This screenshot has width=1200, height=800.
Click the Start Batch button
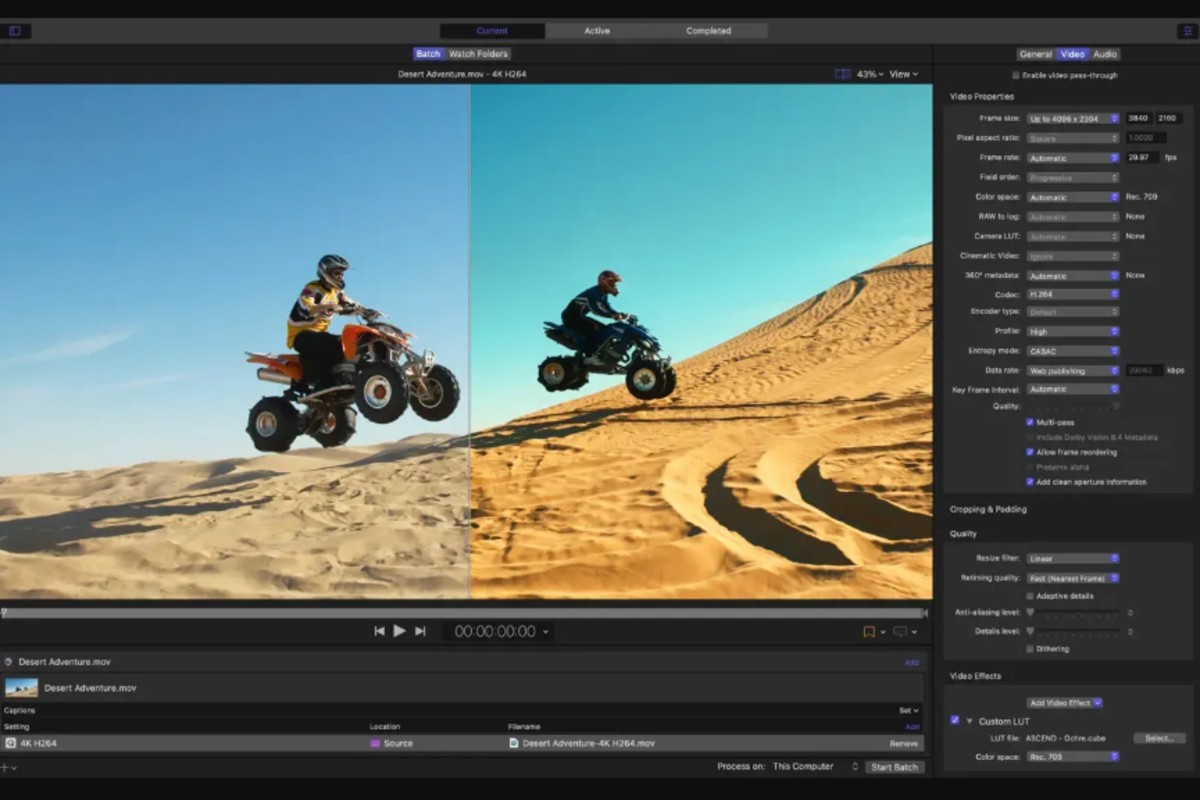894,767
